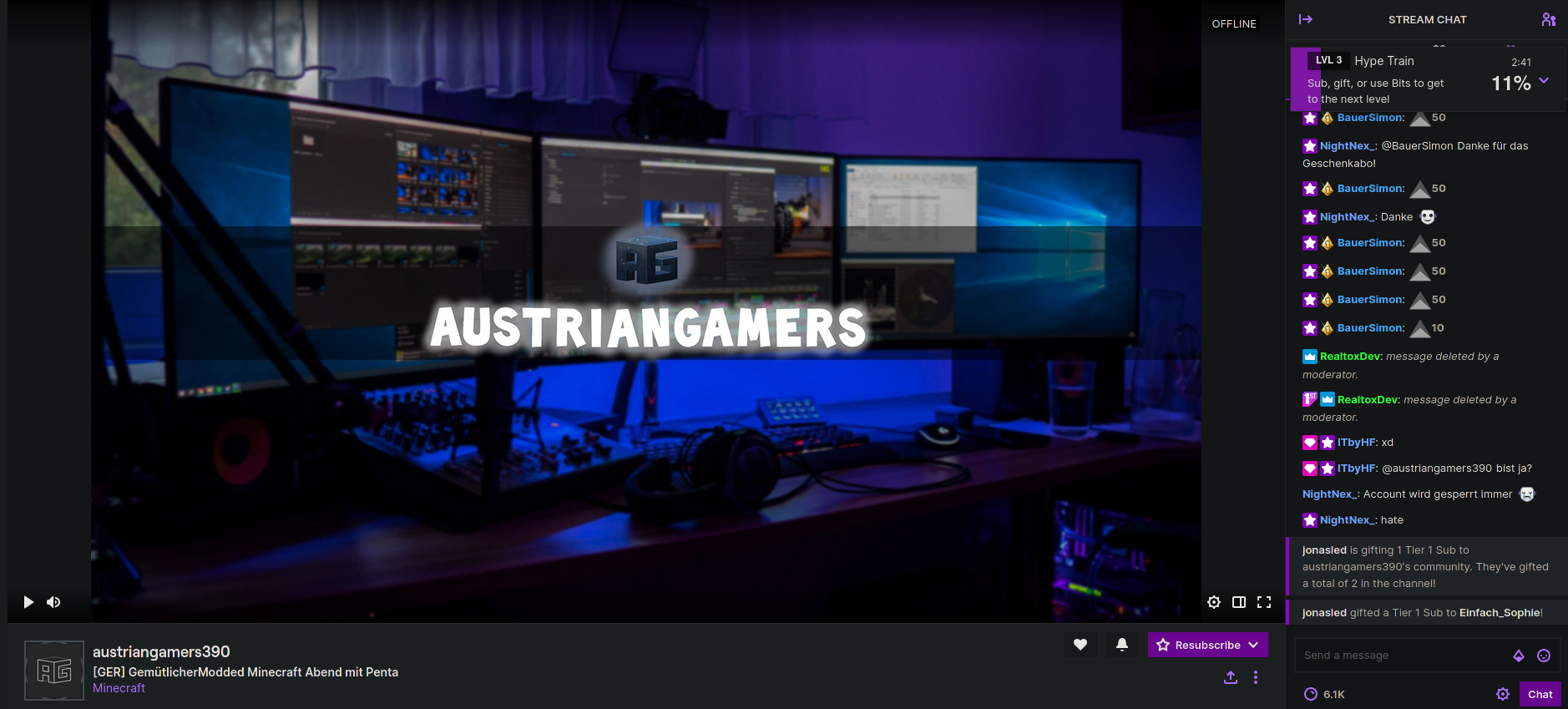Mute the stream volume speaker icon
The image size is (1568, 709).
(53, 602)
